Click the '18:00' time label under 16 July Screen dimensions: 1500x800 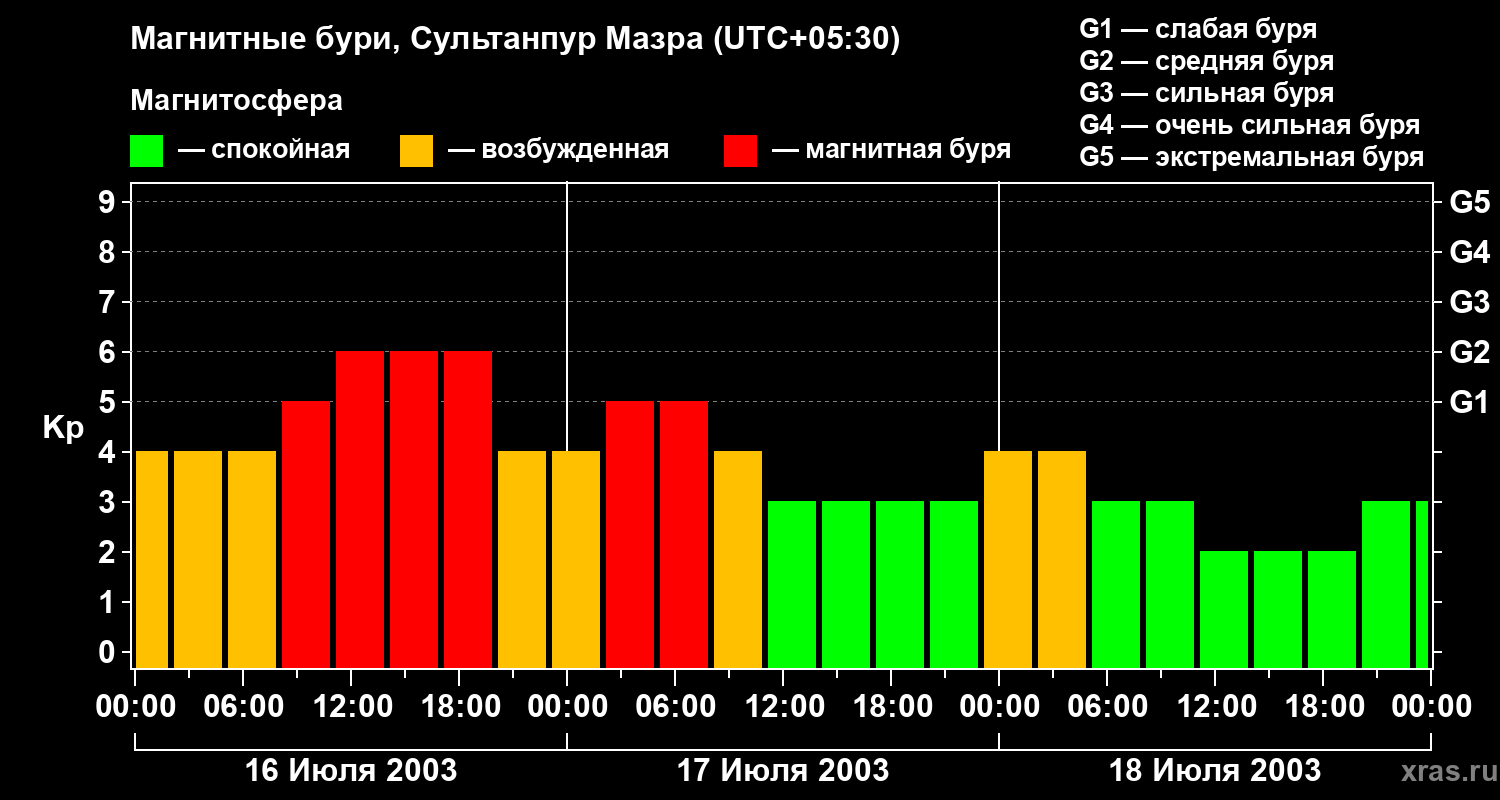pos(459,707)
